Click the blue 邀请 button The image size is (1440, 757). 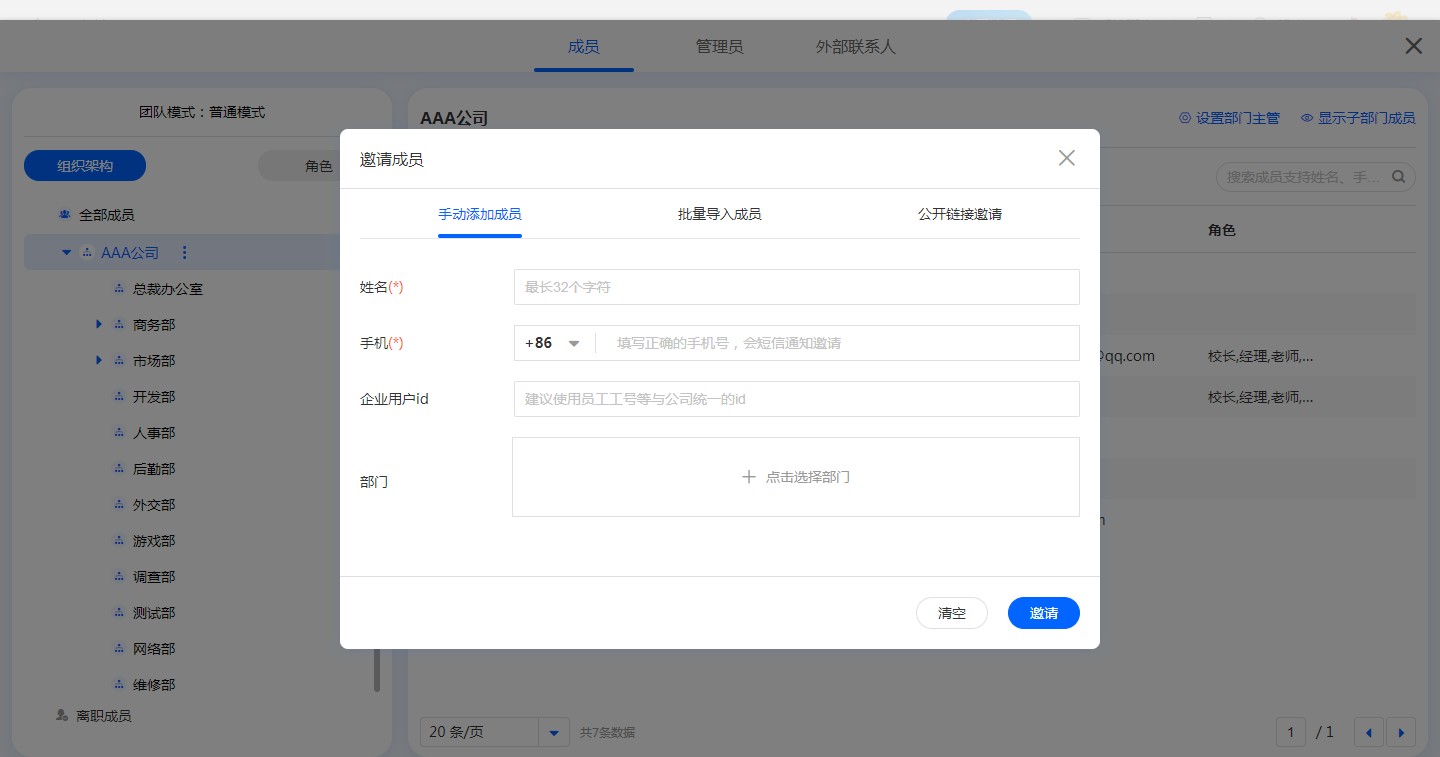(1043, 613)
